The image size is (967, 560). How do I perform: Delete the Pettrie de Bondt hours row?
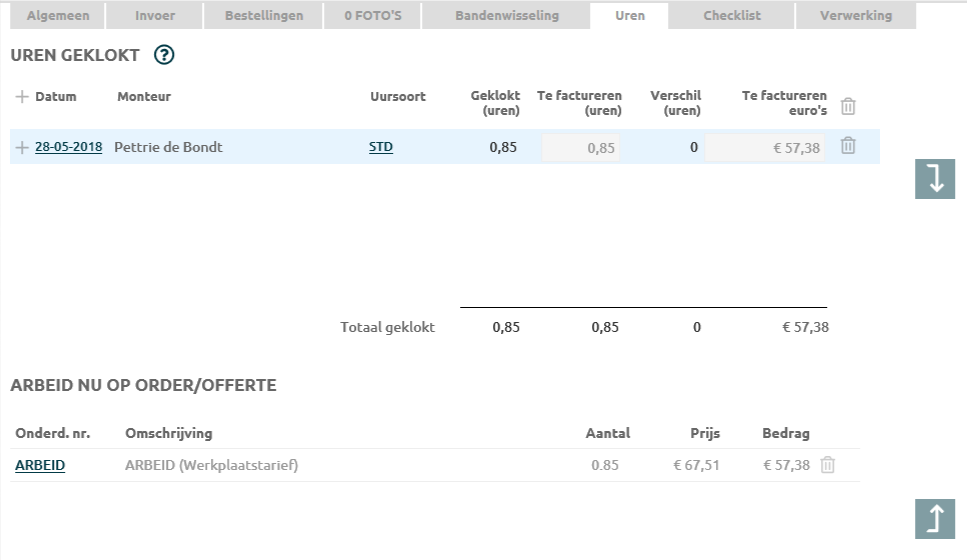pos(848,146)
